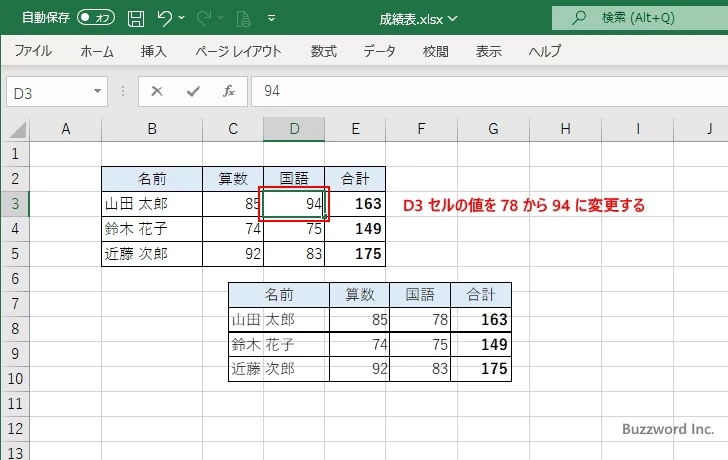
Task: Open the Customize Quick Access Toolbar dropdown
Action: click(270, 17)
